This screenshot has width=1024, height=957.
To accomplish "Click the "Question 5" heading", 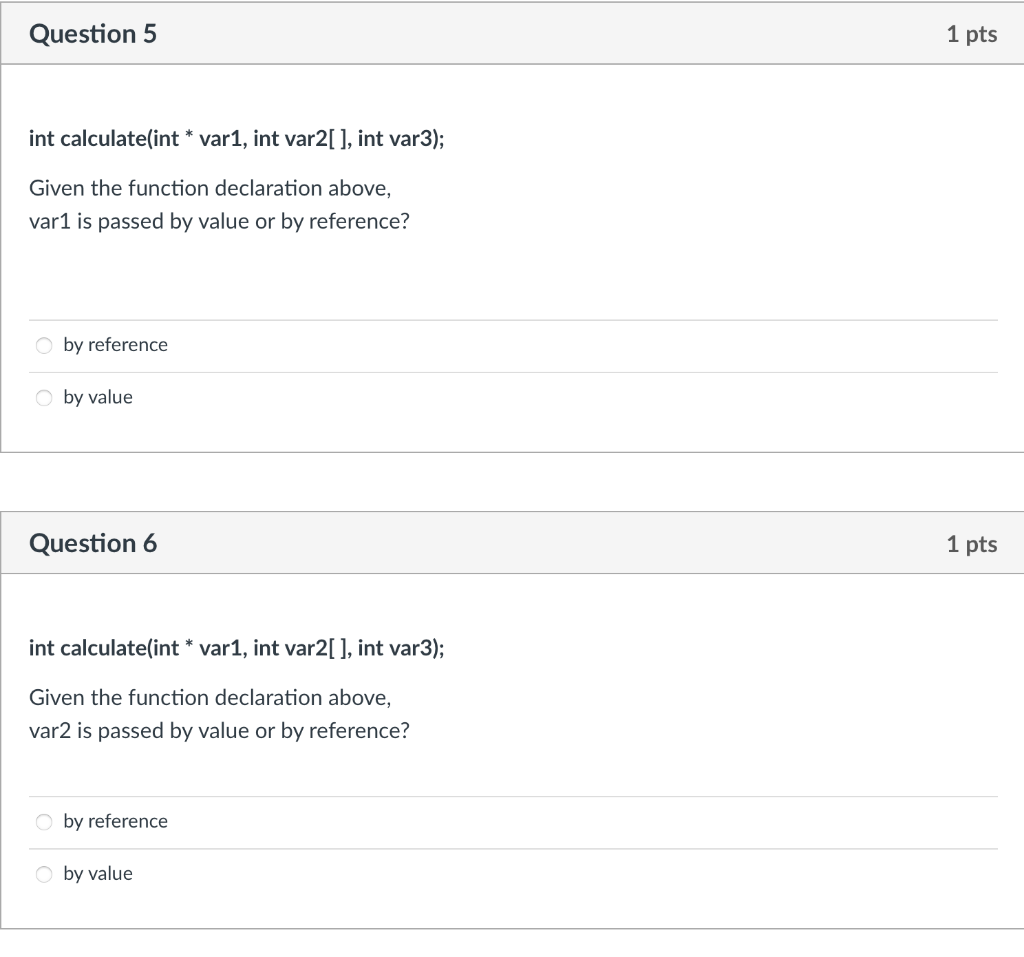I will pos(93,34).
